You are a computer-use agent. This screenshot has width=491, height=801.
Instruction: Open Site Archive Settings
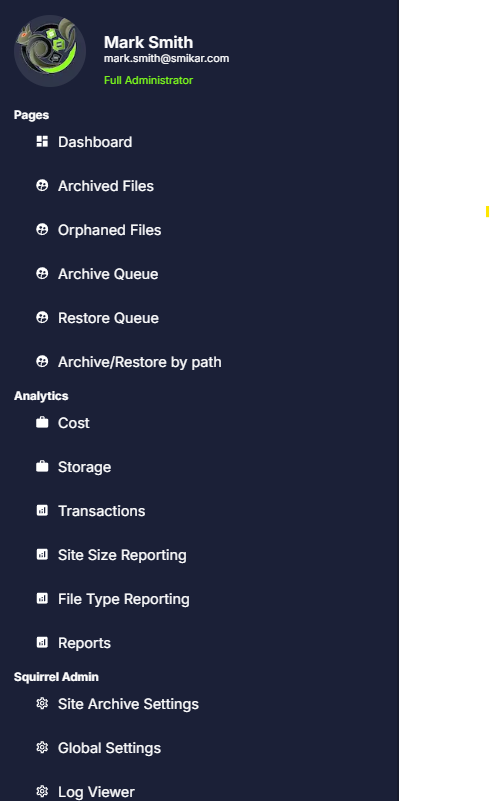click(128, 704)
